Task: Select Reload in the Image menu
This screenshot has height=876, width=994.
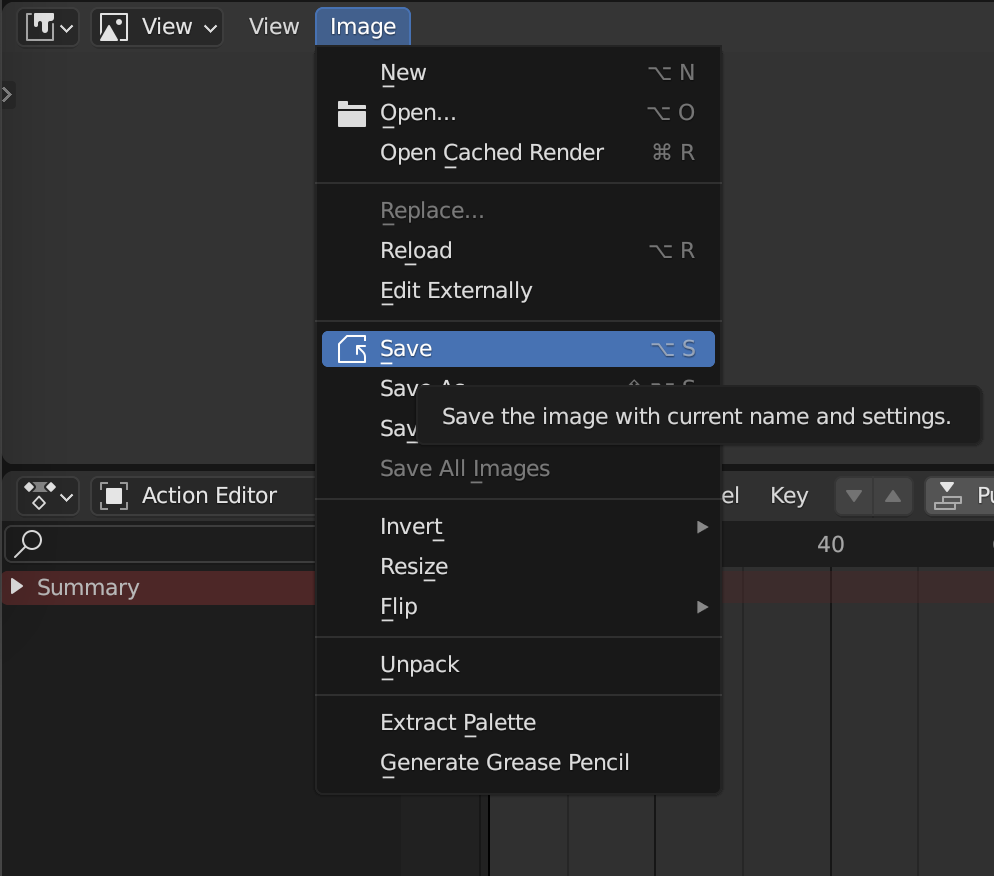Action: click(518, 250)
